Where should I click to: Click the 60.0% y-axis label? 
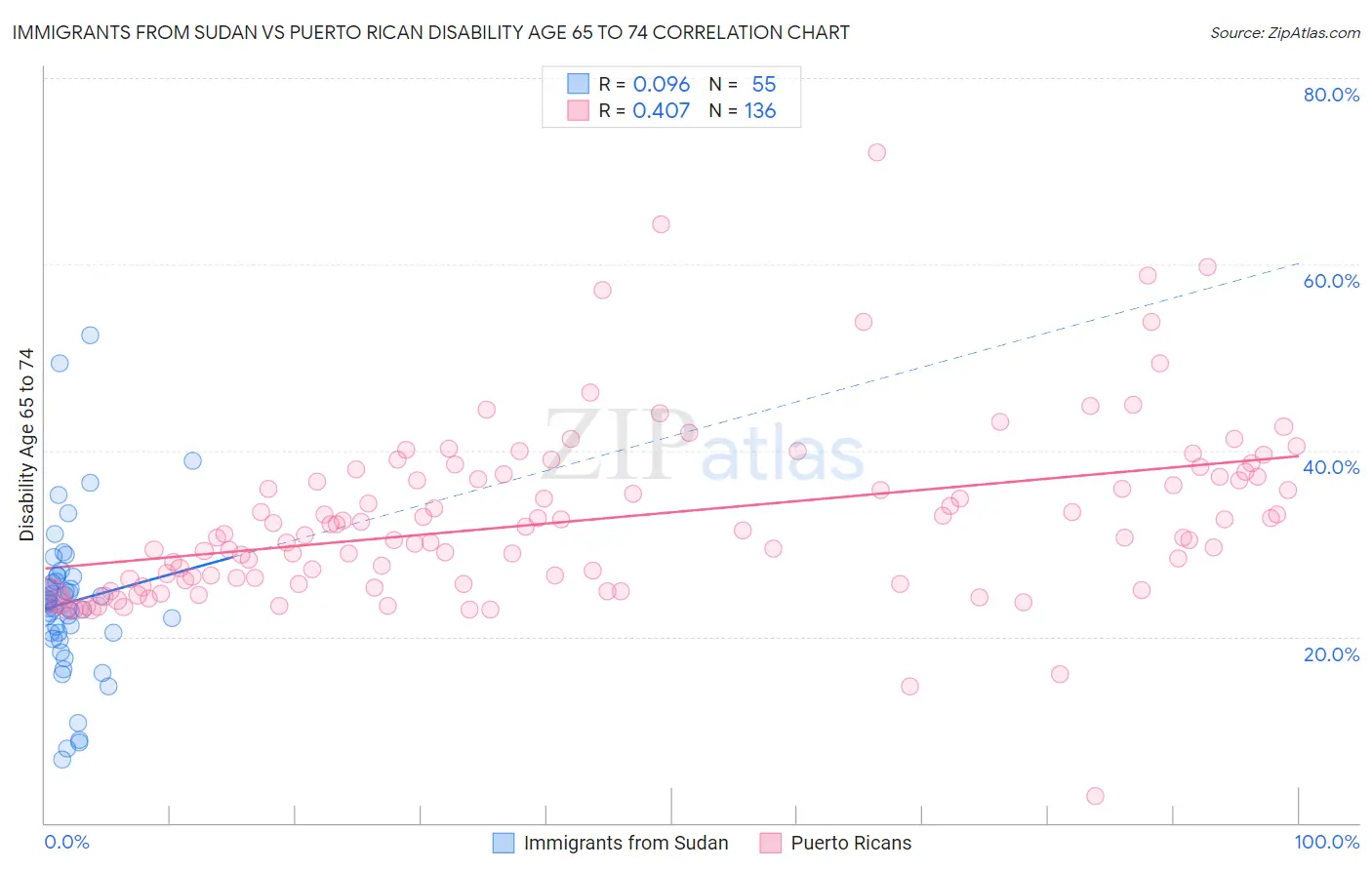pyautogui.click(x=1331, y=281)
